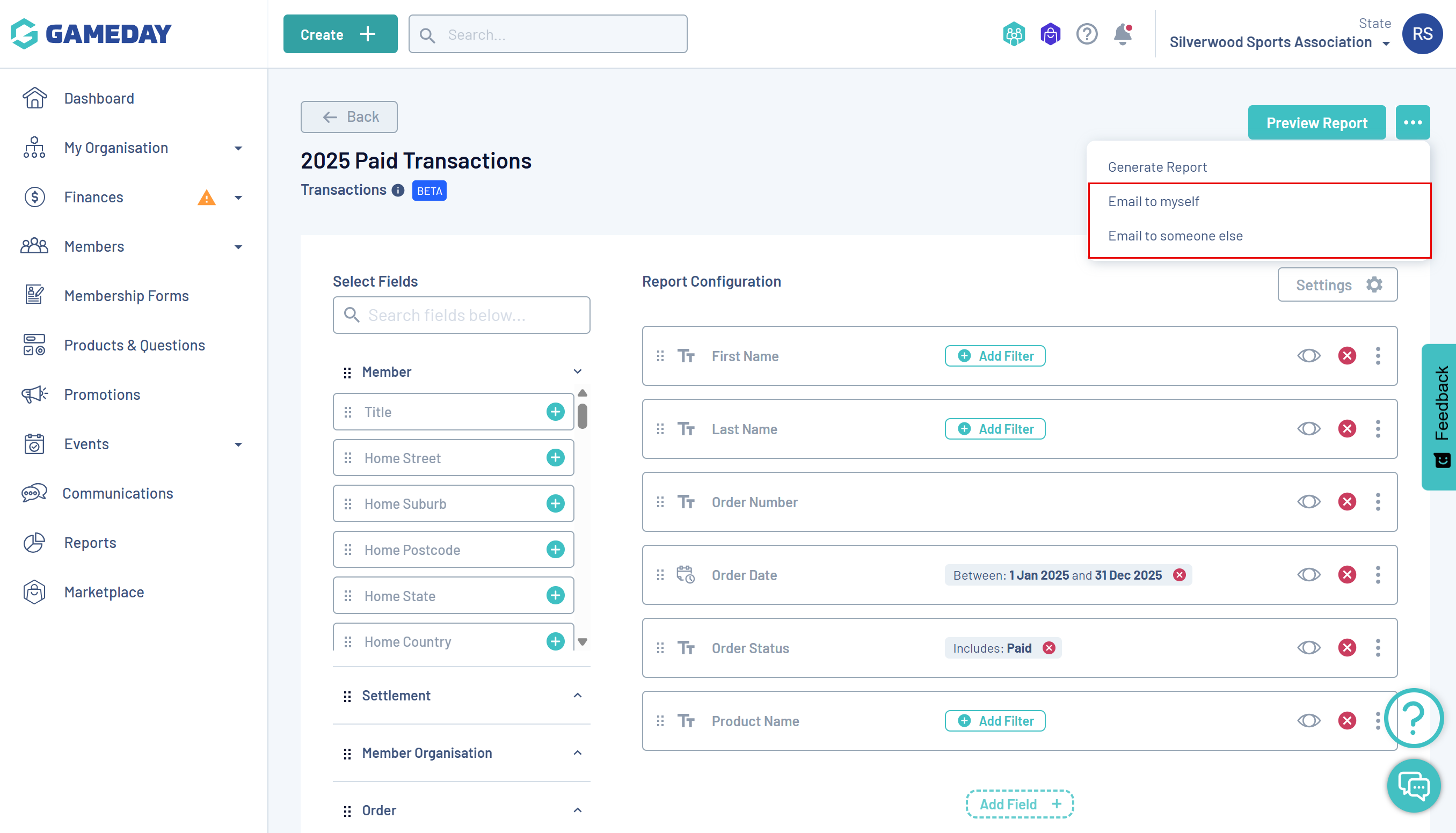Click the Transactions info icon
The width and height of the screenshot is (1456, 833).
click(x=398, y=191)
